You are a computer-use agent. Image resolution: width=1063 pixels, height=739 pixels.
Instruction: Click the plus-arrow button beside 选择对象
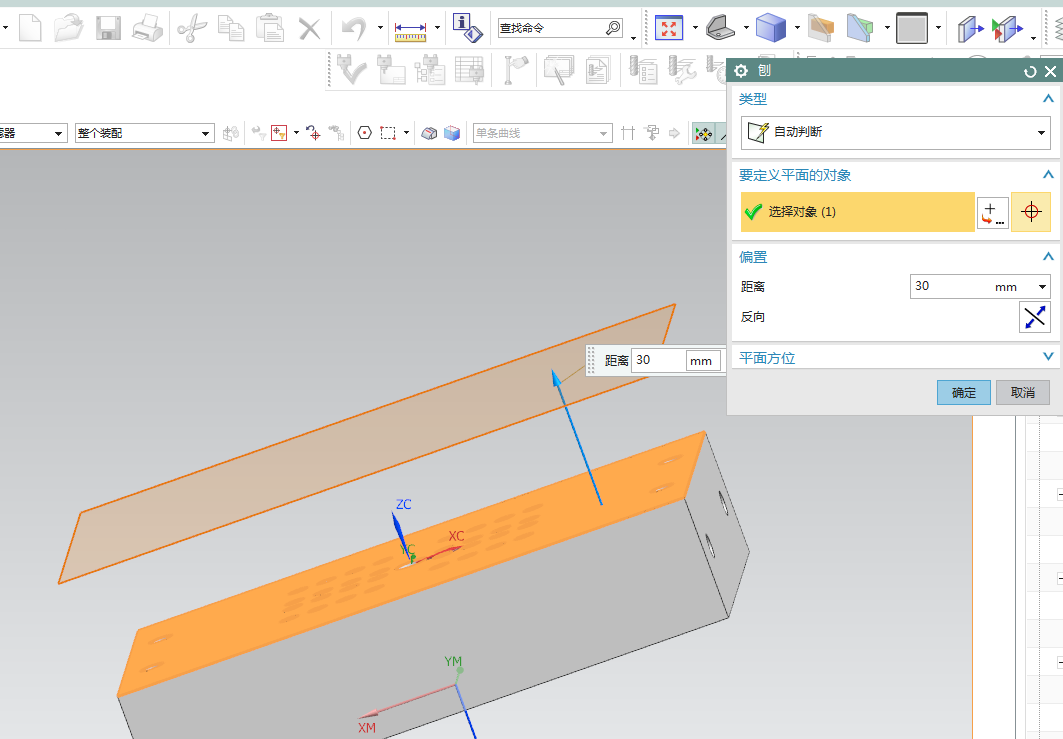pyautogui.click(x=992, y=213)
